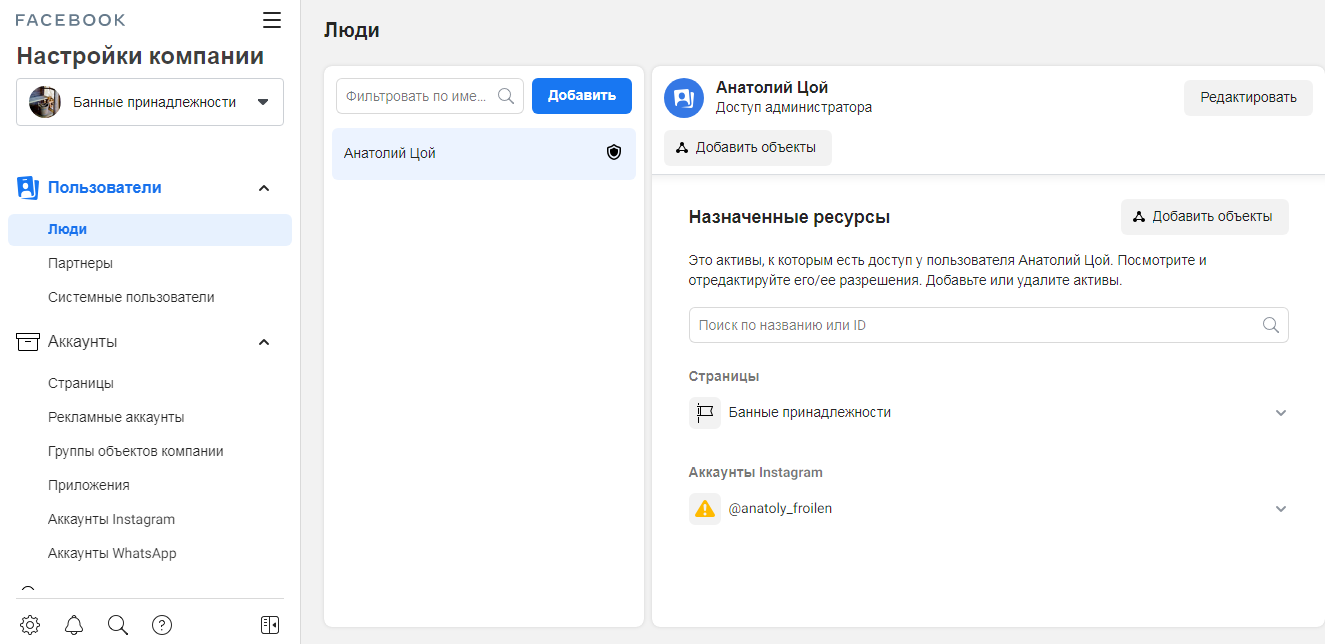This screenshot has height=644, width=1325.
Task: Click the blue Добавить button
Action: pyautogui.click(x=582, y=96)
